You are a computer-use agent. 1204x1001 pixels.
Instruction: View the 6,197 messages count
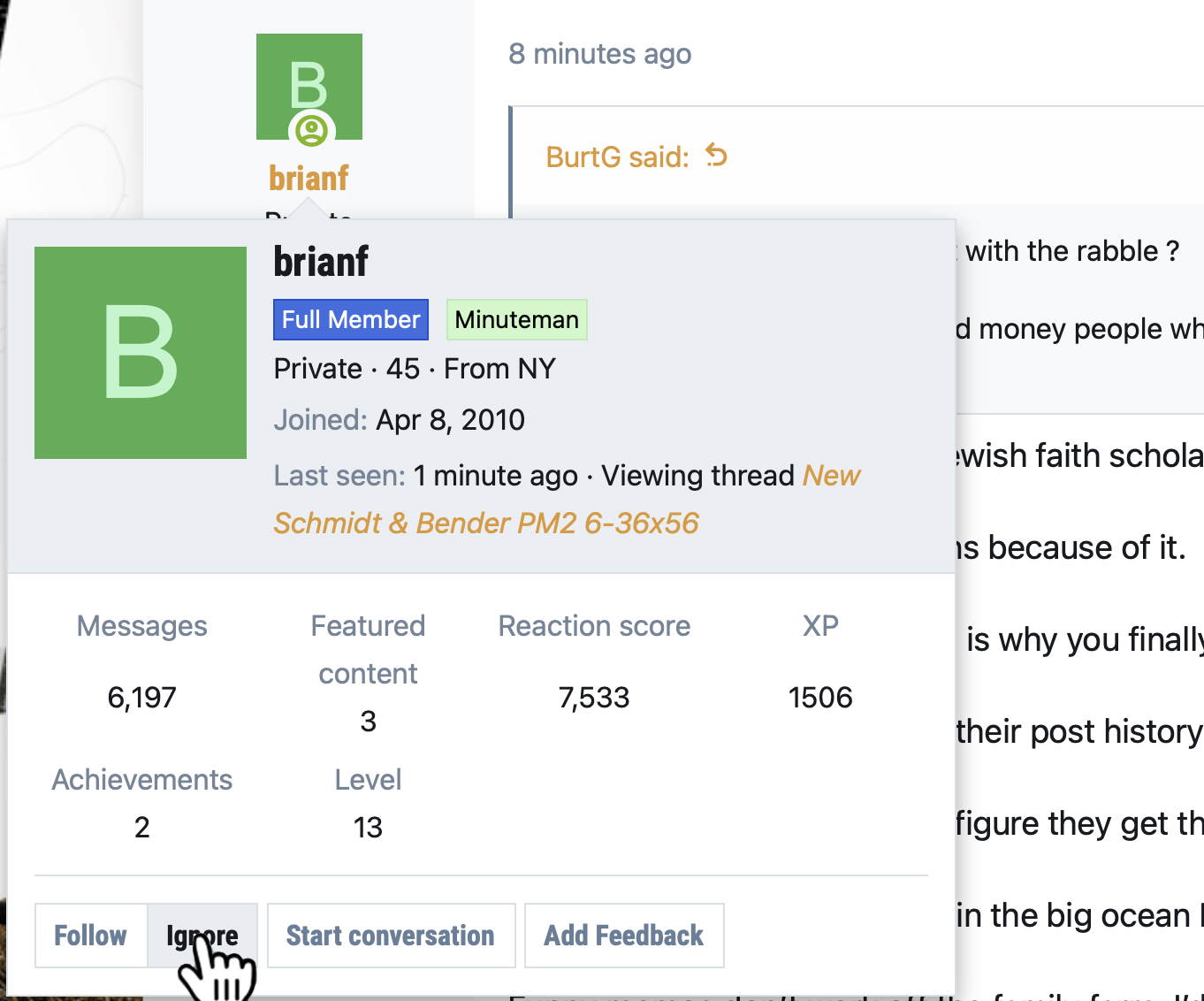coord(142,698)
